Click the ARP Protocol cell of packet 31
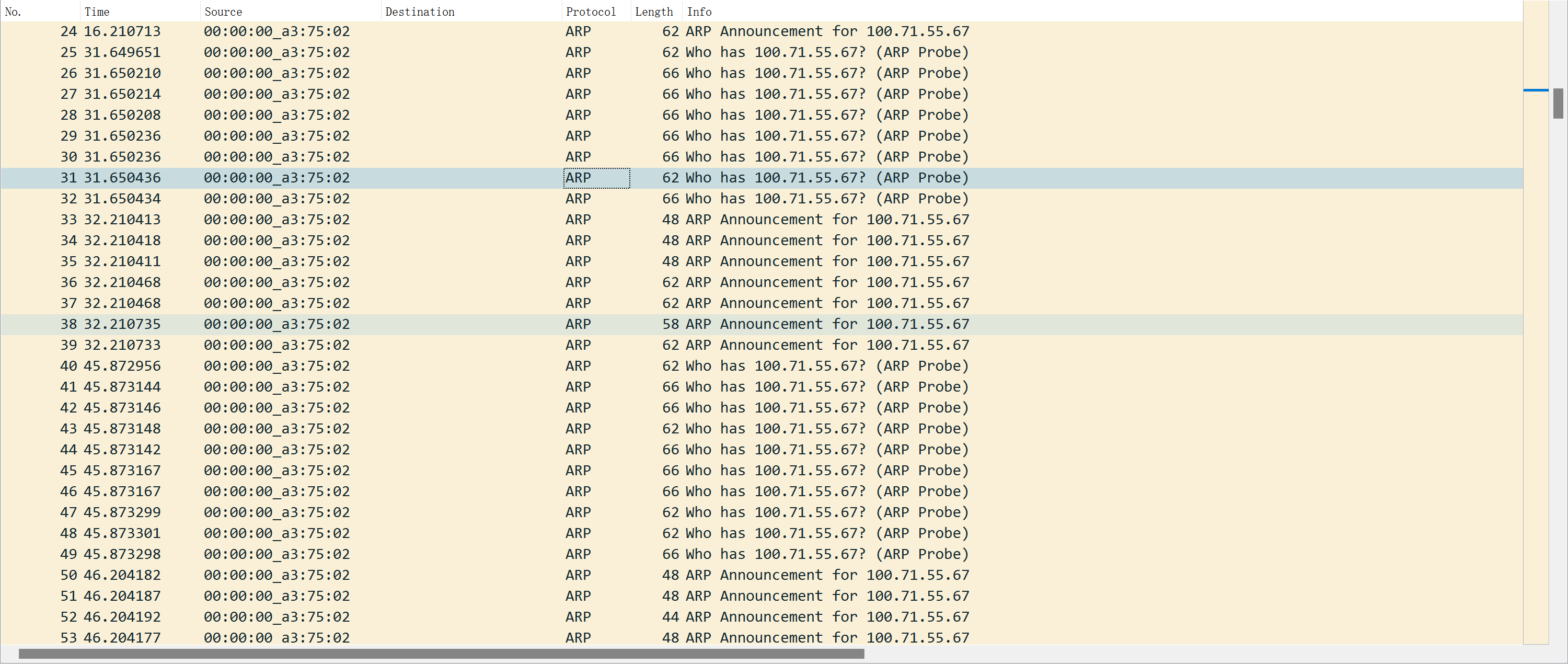This screenshot has height=664, width=1568. tap(595, 177)
